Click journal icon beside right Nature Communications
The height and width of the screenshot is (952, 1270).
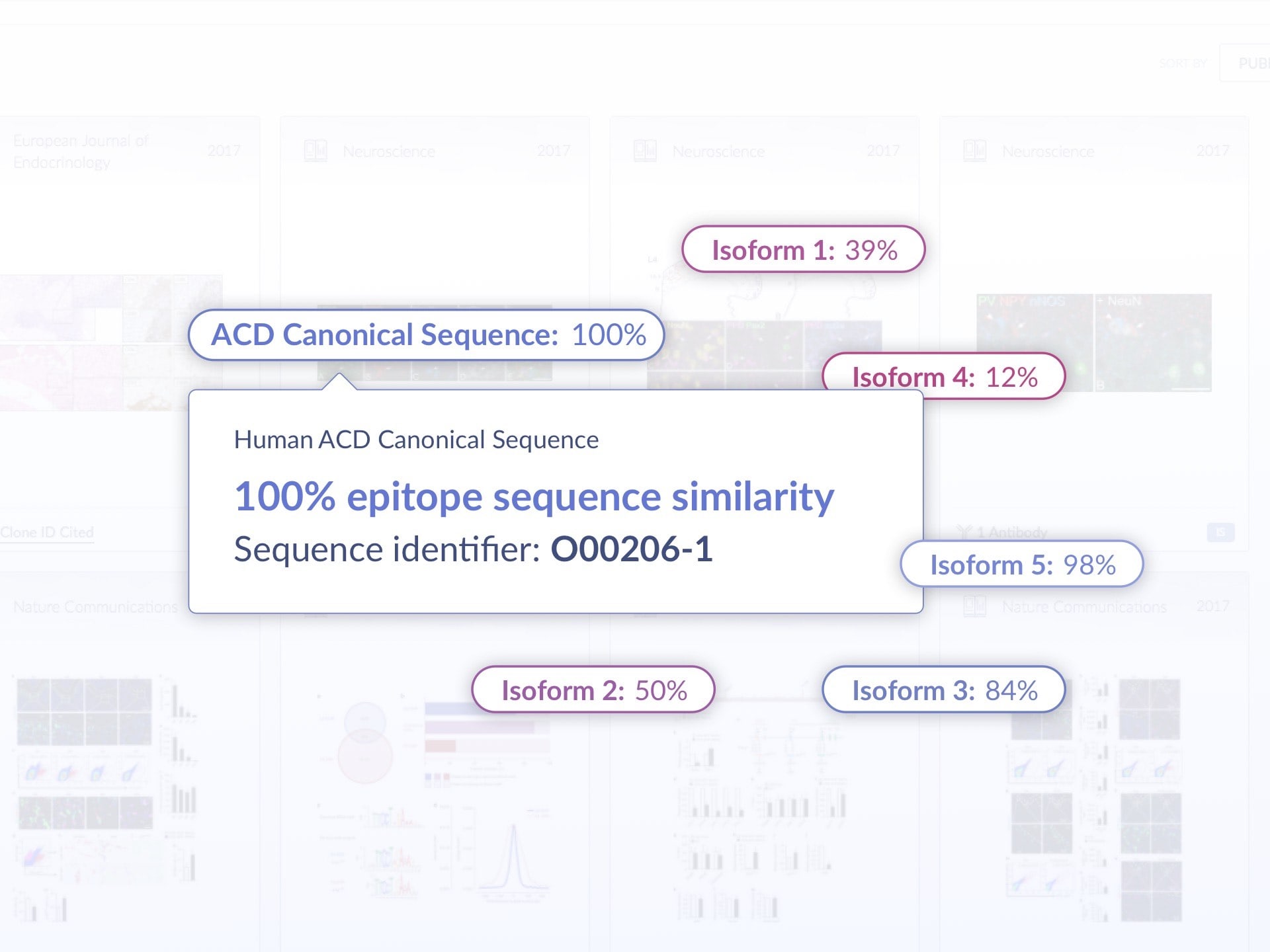click(974, 606)
